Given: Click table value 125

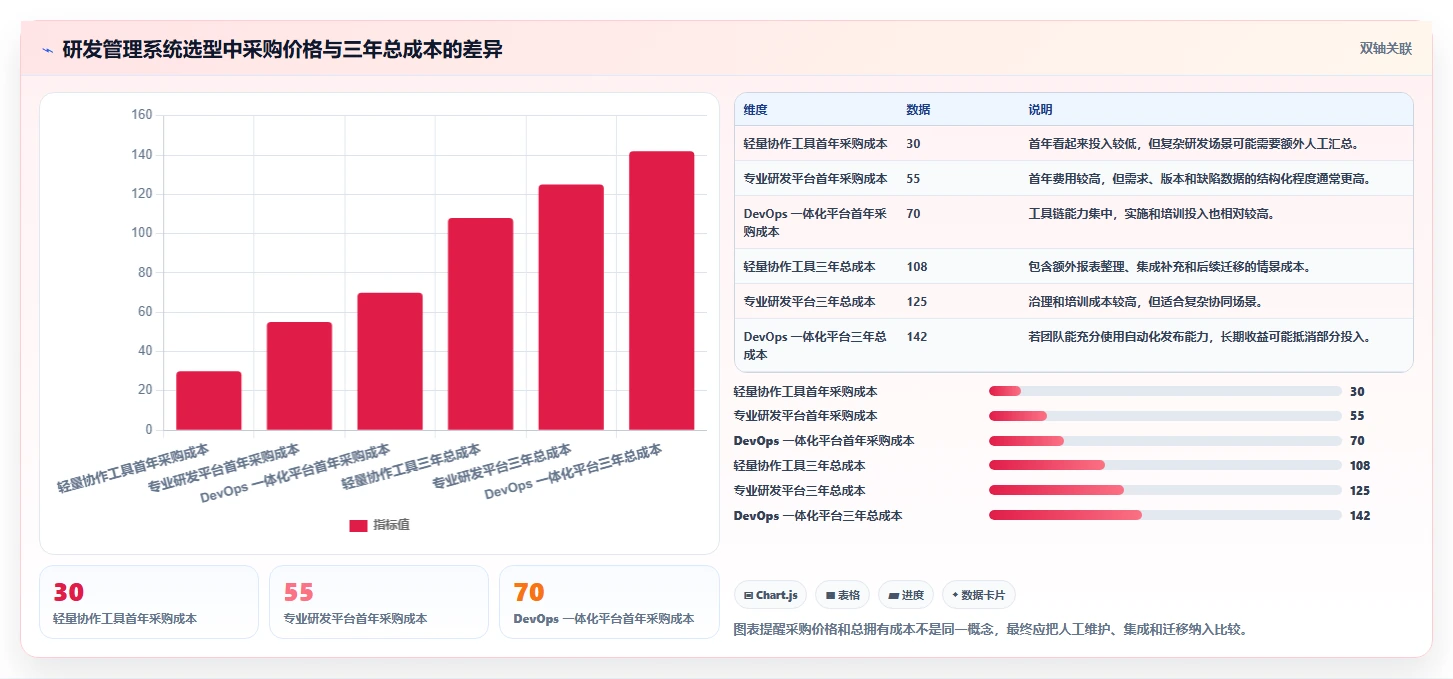Looking at the screenshot, I should pyautogui.click(x=917, y=302).
